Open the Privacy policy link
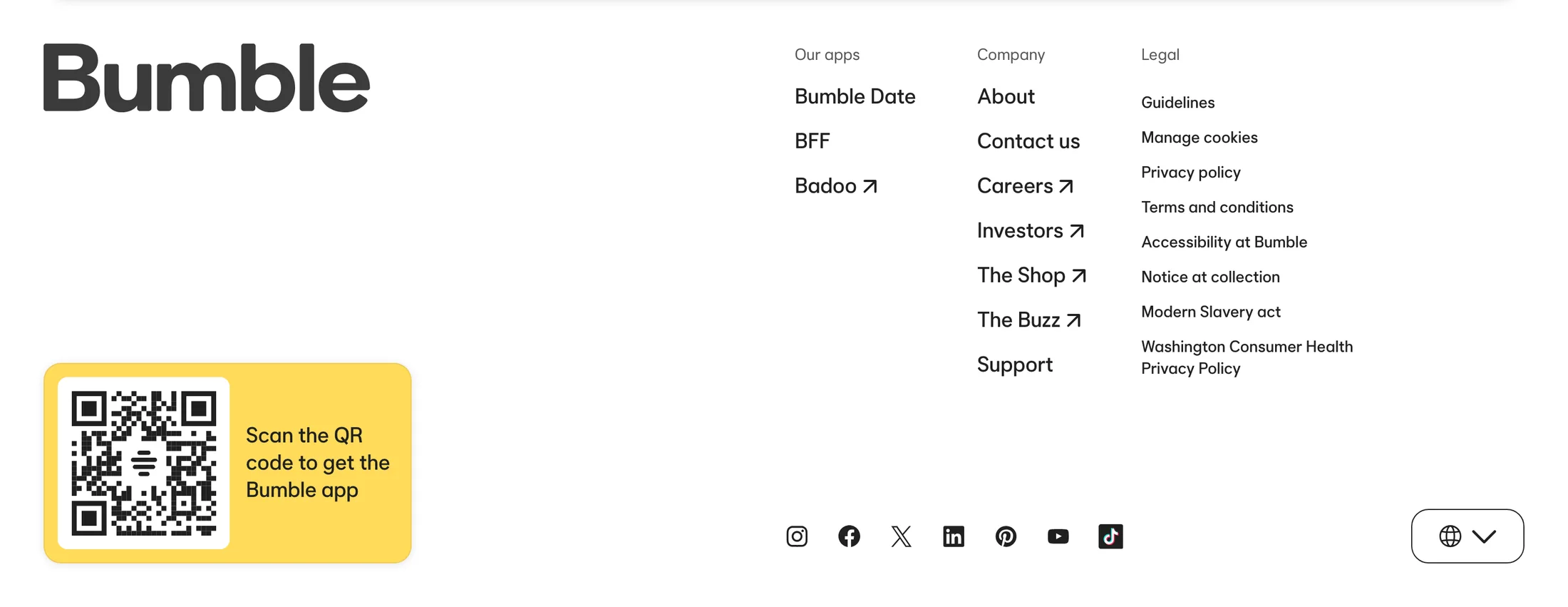The height and width of the screenshot is (607, 1568). (x=1191, y=173)
